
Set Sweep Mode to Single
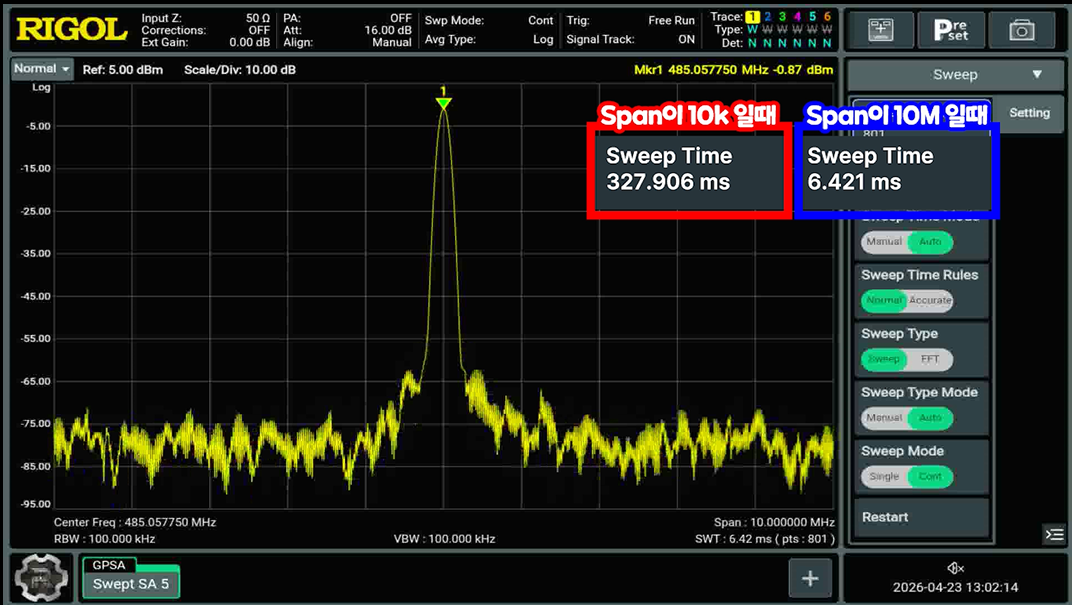(884, 476)
